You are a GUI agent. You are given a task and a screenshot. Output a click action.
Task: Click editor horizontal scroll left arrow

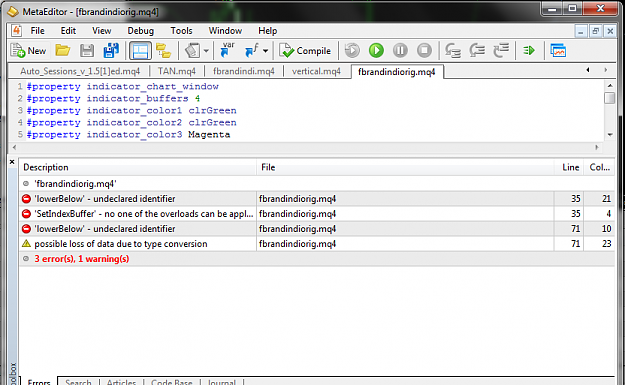coord(14,147)
